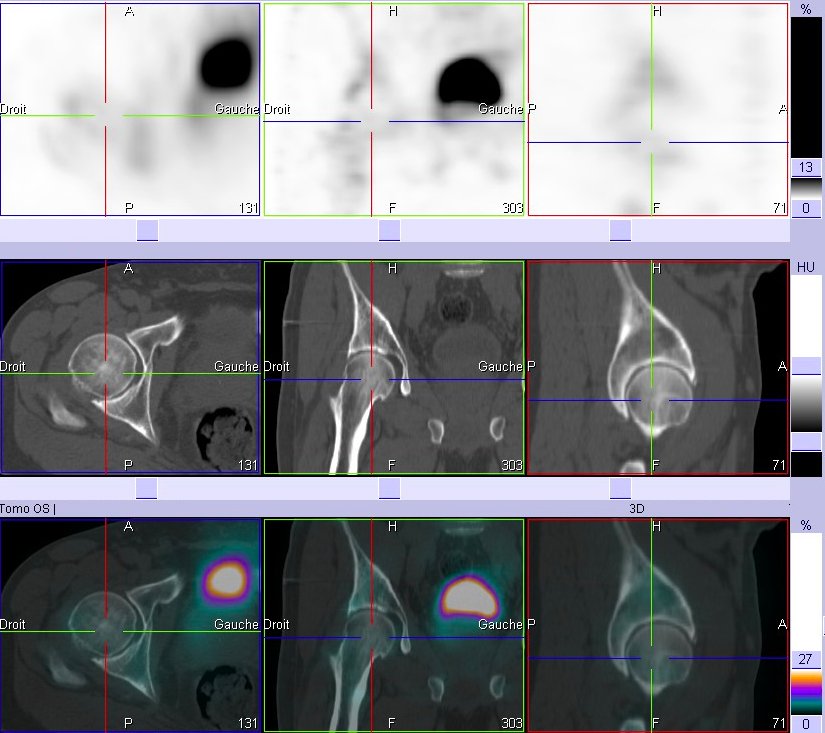825x733 pixels.
Task: Select the top-right sagittal scintigraphy view
Action: pyautogui.click(x=658, y=109)
